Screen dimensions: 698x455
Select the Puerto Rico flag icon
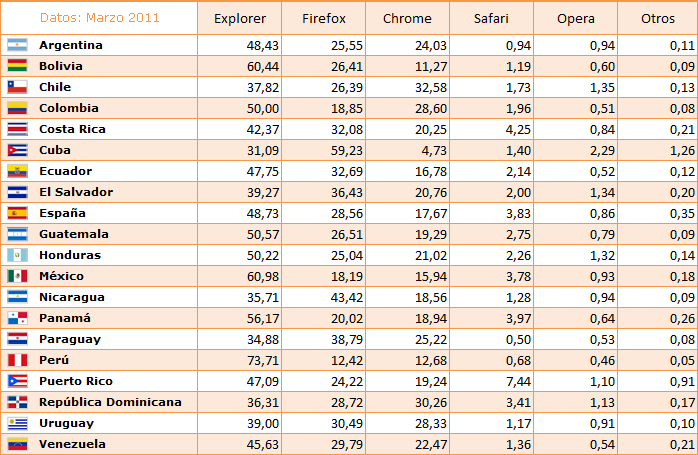[x=17, y=381]
